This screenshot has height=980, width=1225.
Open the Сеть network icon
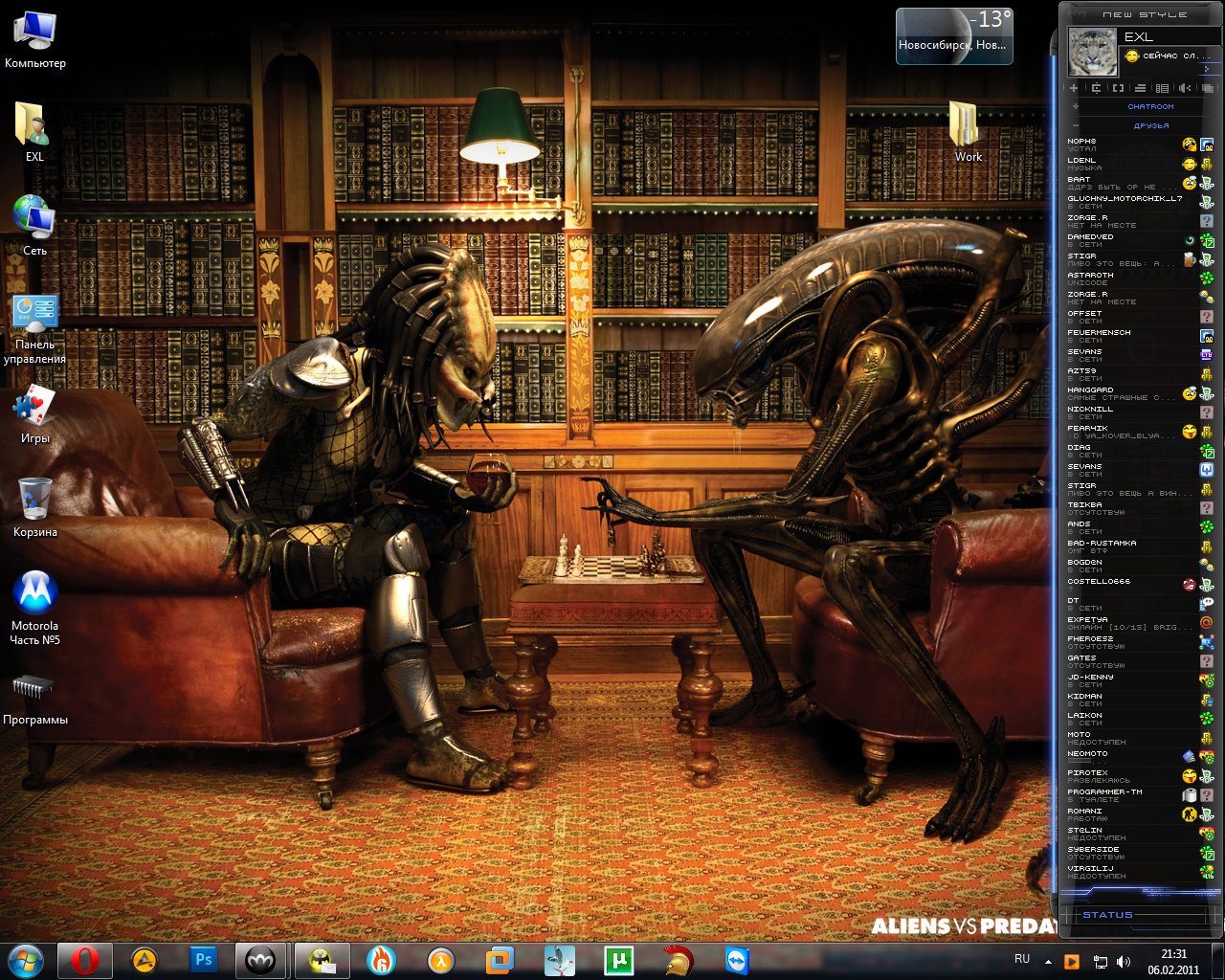[x=35, y=226]
